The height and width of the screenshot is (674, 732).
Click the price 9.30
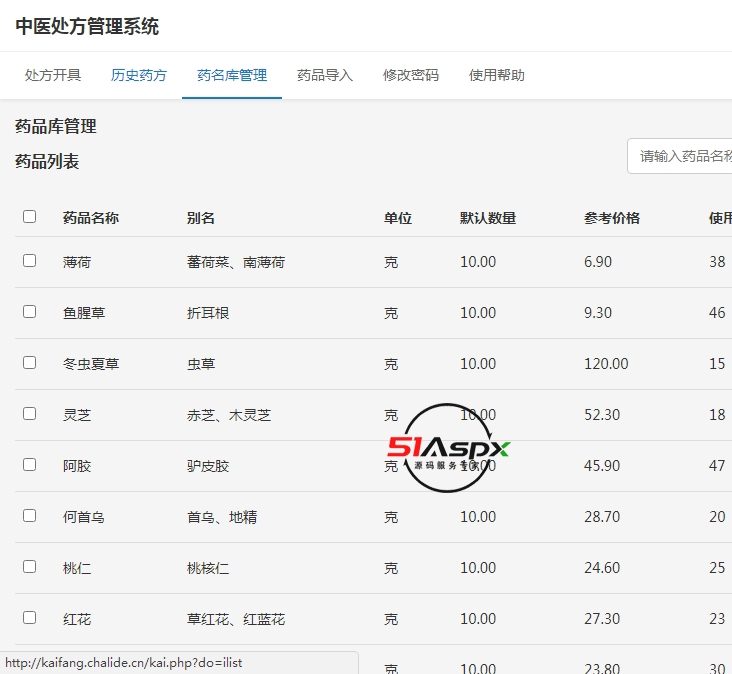(598, 313)
